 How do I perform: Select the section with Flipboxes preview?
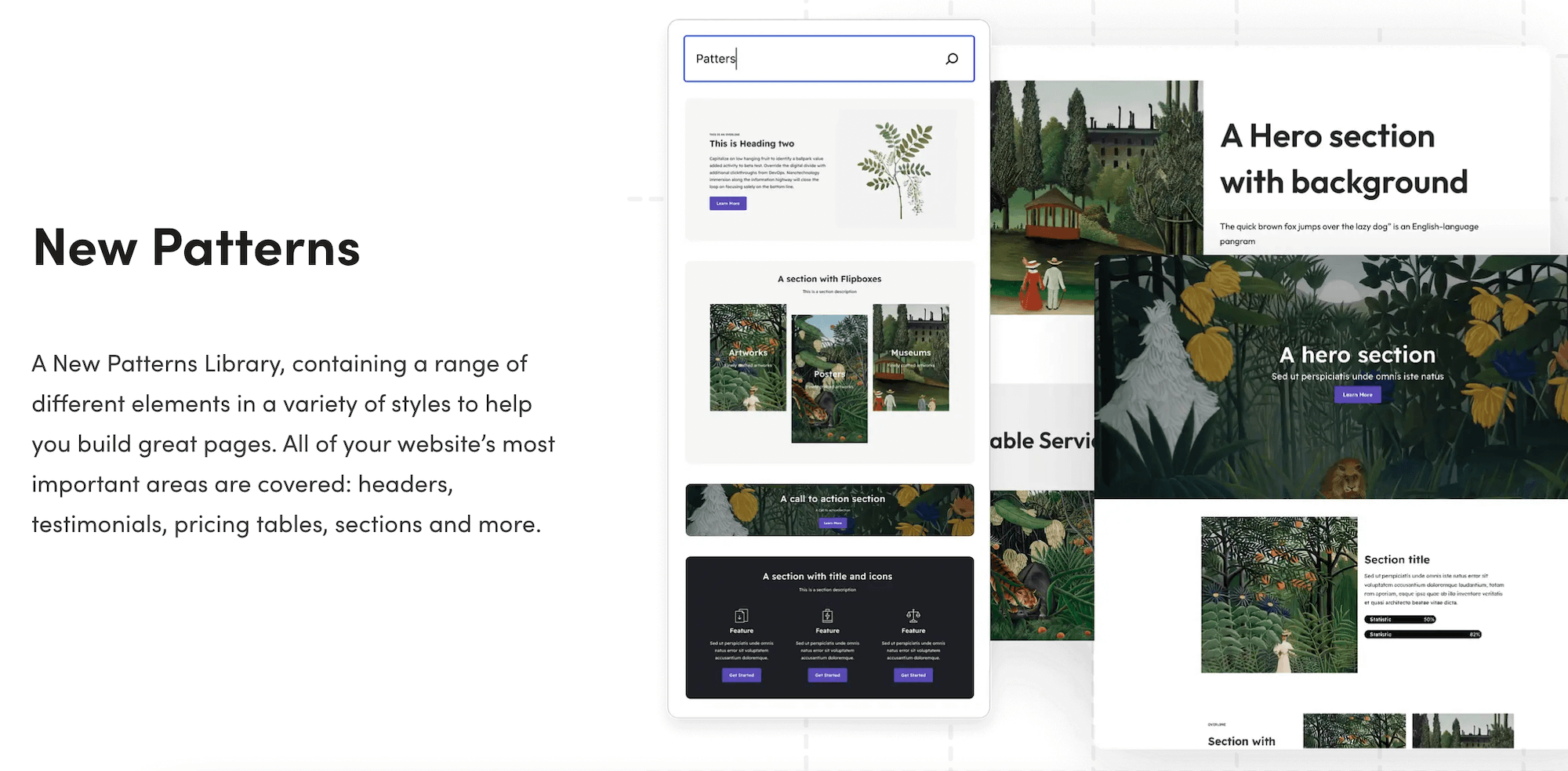pyautogui.click(x=829, y=360)
